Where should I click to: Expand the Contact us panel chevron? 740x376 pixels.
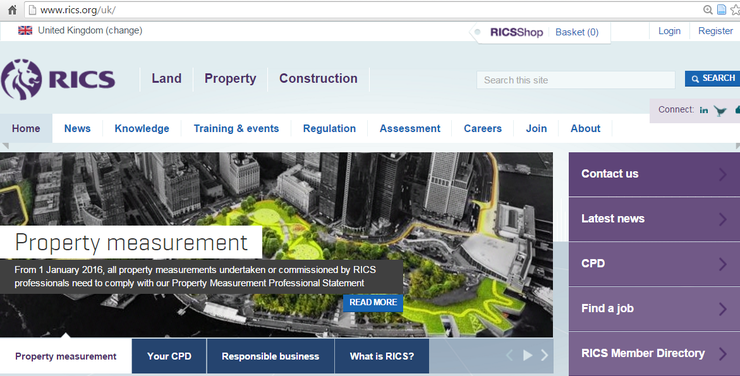click(723, 174)
